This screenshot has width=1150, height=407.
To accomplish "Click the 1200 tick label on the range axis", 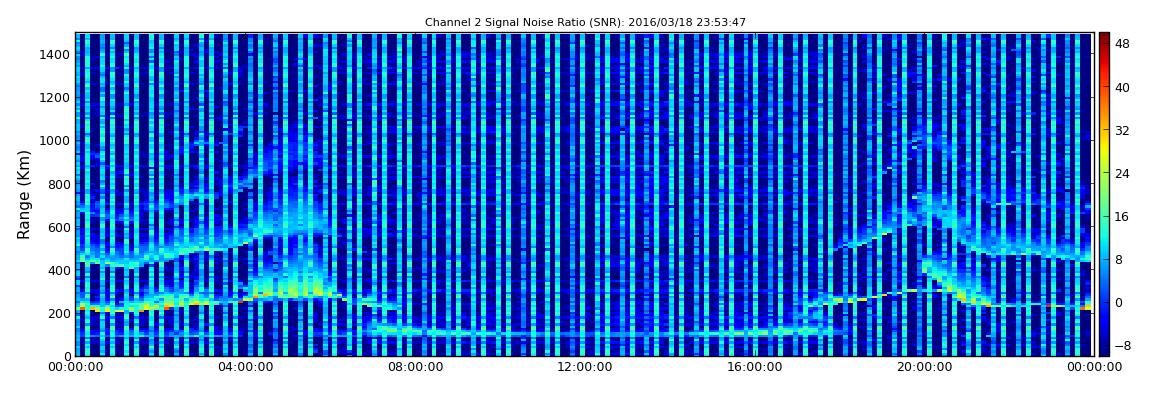I will [x=56, y=98].
